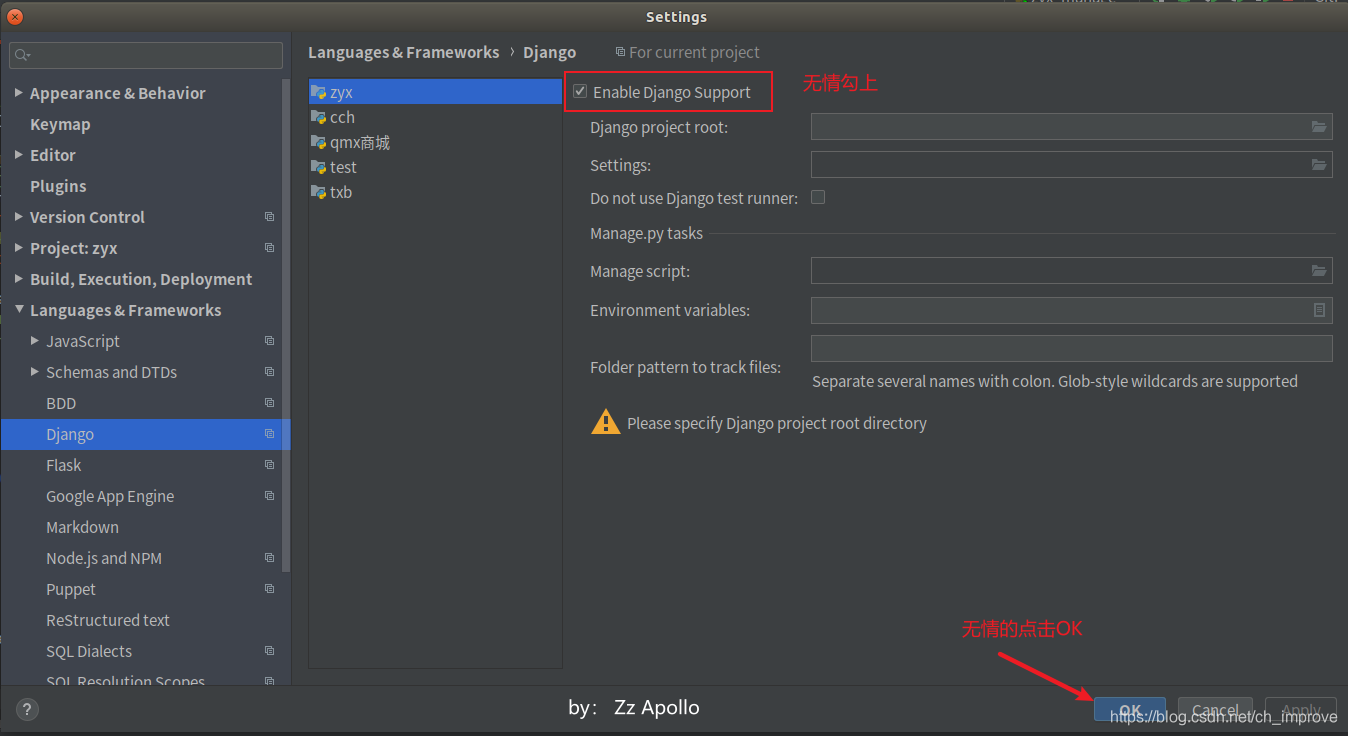The height and width of the screenshot is (736, 1348).
Task: Click project-level icon beside Flask
Action: click(269, 465)
